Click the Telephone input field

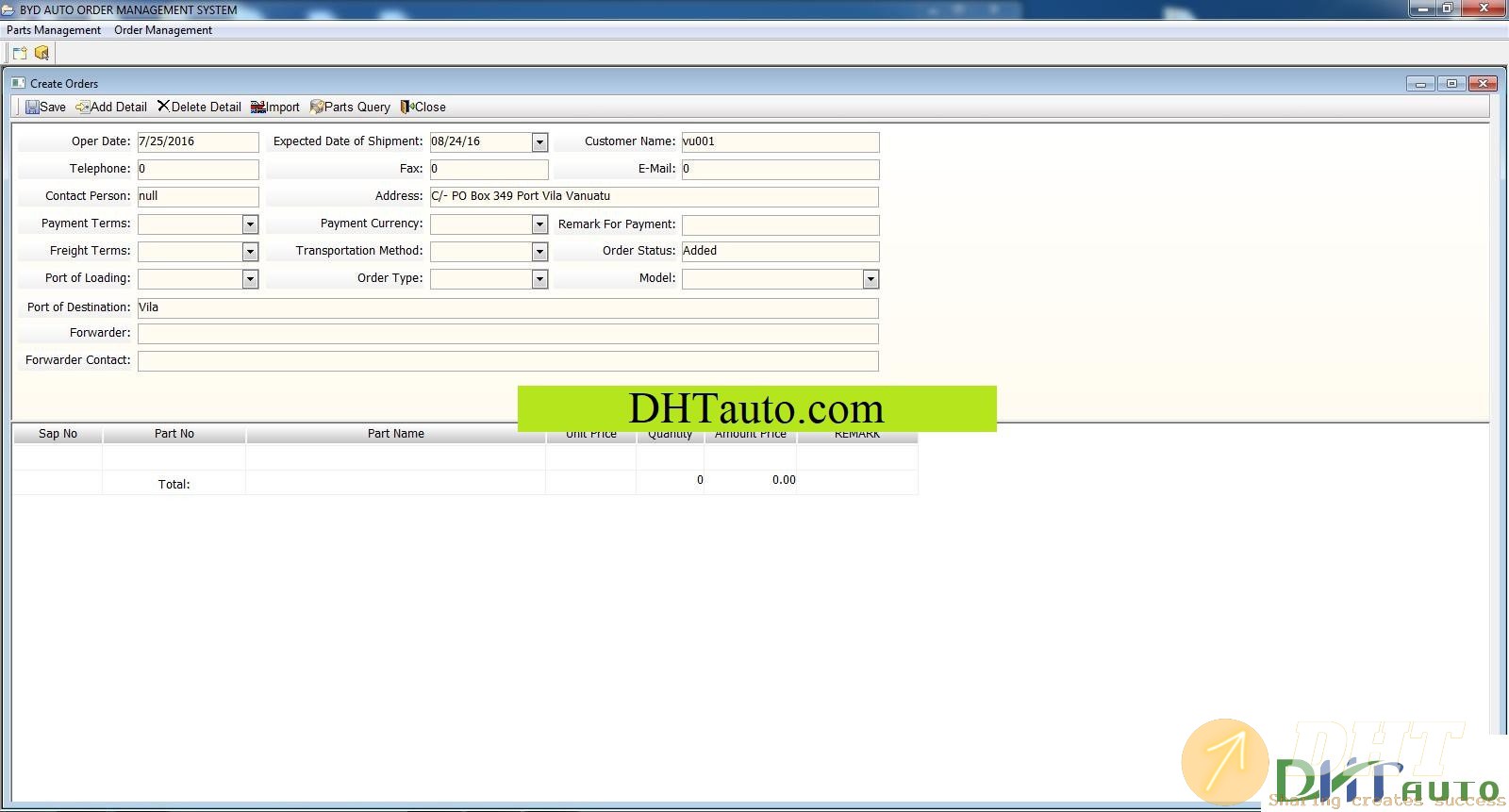pos(198,170)
